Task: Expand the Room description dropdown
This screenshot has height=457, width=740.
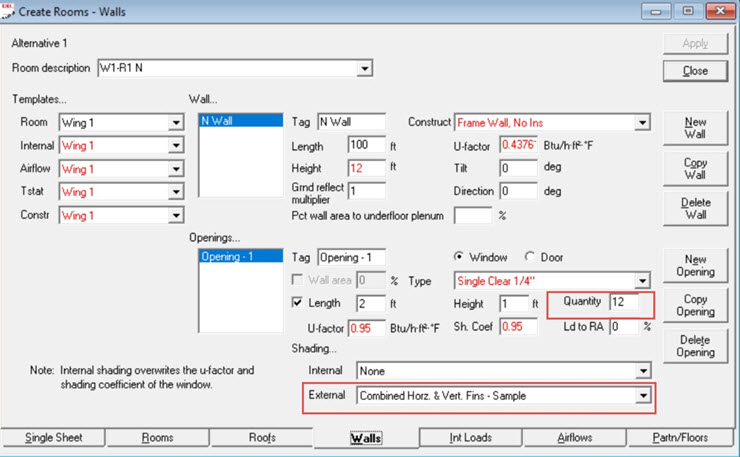Action: pos(364,68)
